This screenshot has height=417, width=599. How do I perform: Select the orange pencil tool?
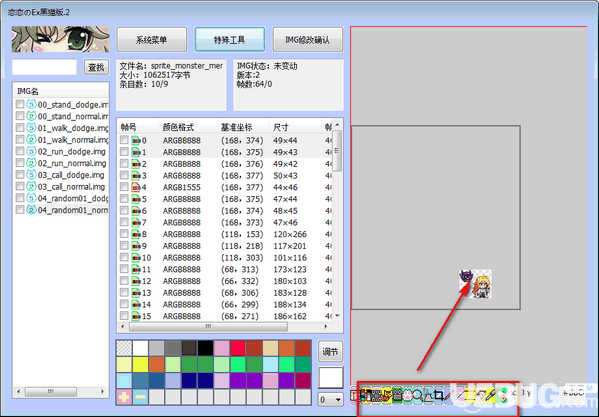[x=449, y=395]
